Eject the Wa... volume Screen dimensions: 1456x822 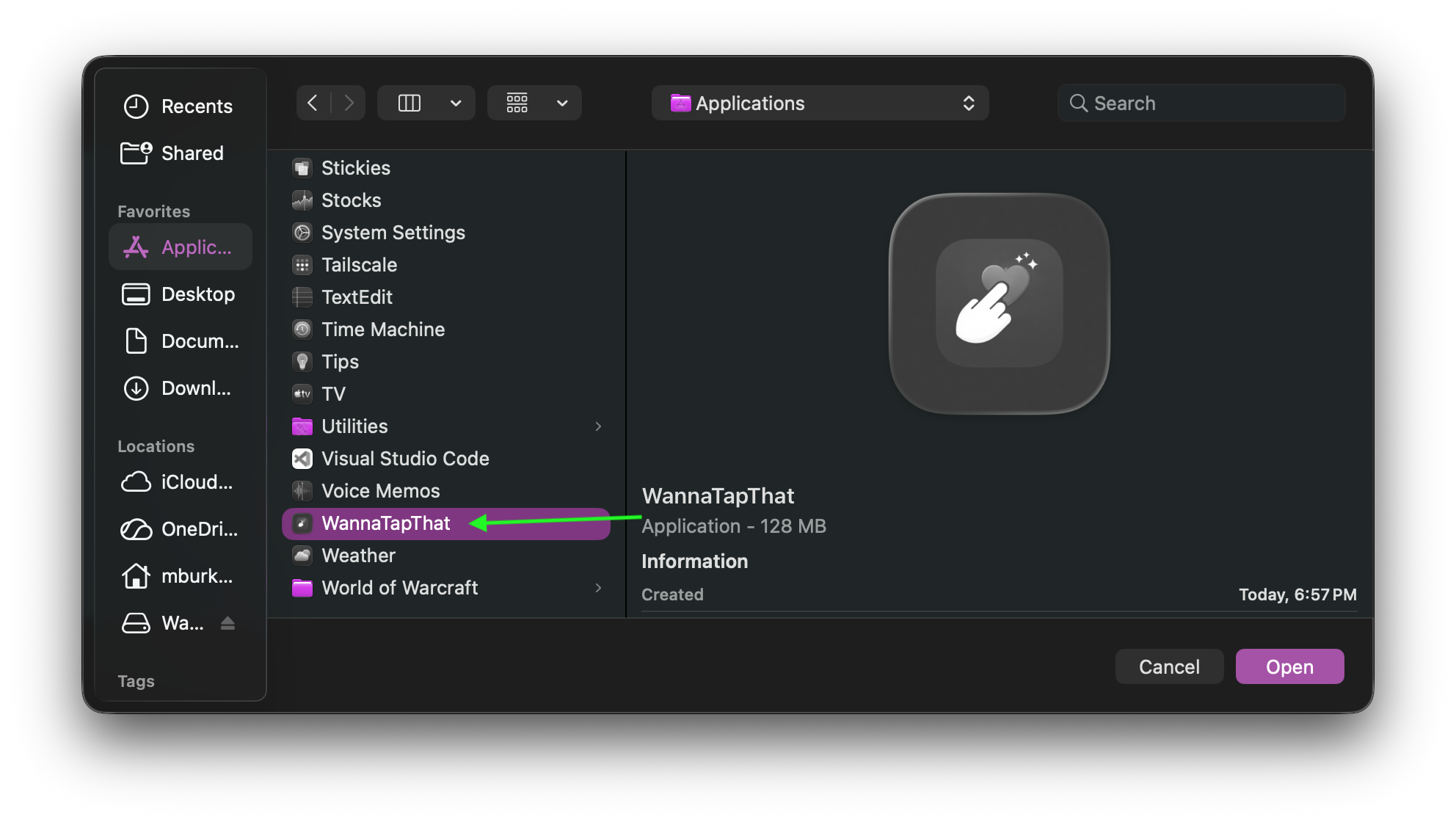coord(227,623)
